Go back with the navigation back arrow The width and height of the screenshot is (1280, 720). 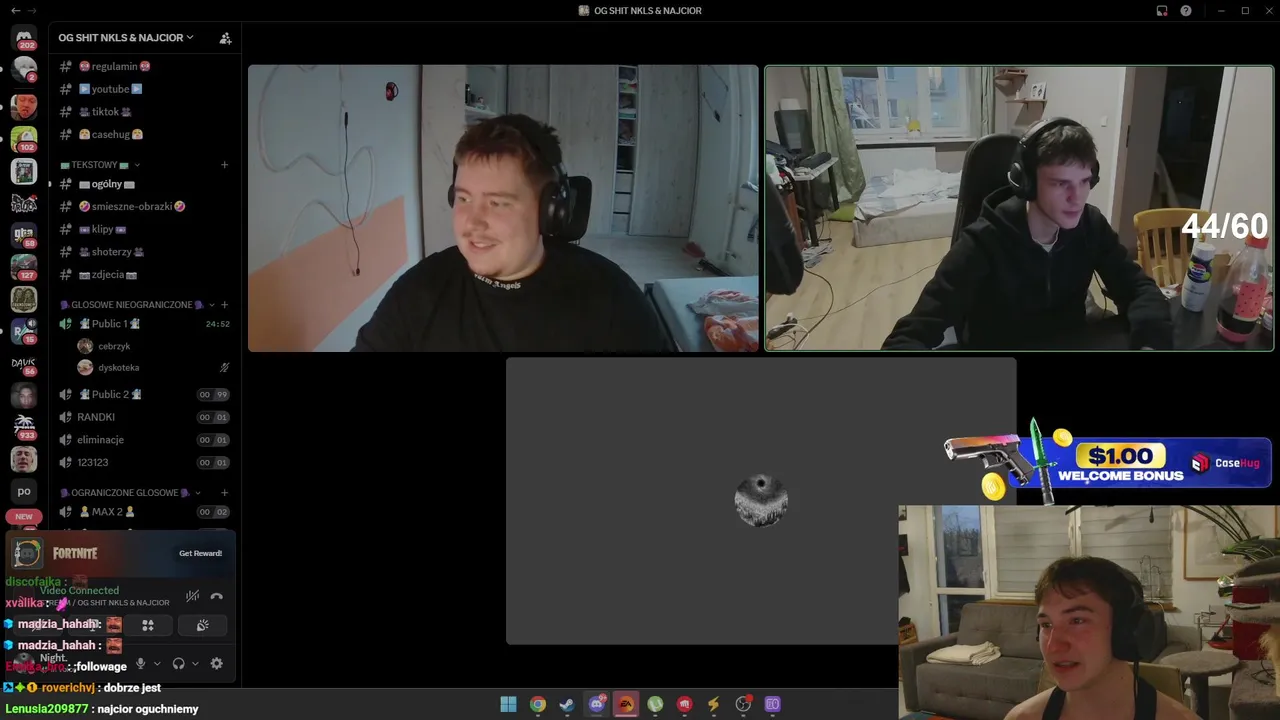point(14,11)
